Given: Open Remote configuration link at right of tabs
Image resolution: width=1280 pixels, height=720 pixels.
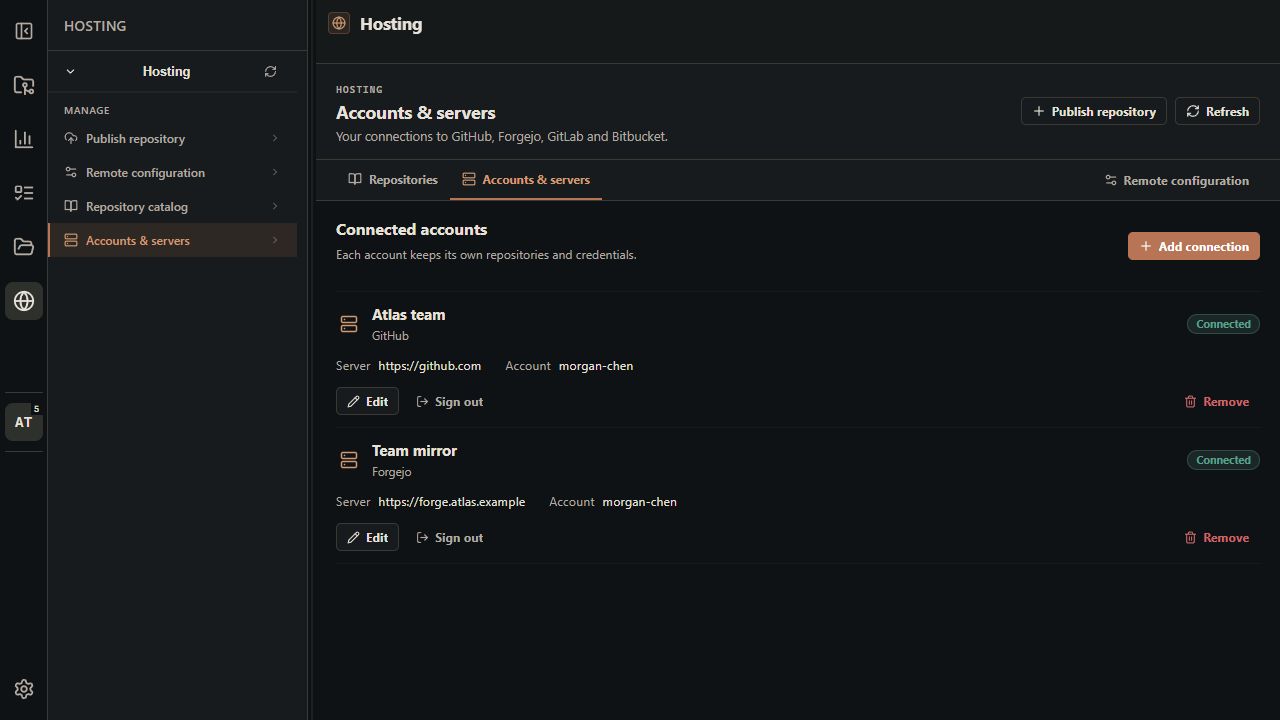Looking at the screenshot, I should point(1177,181).
